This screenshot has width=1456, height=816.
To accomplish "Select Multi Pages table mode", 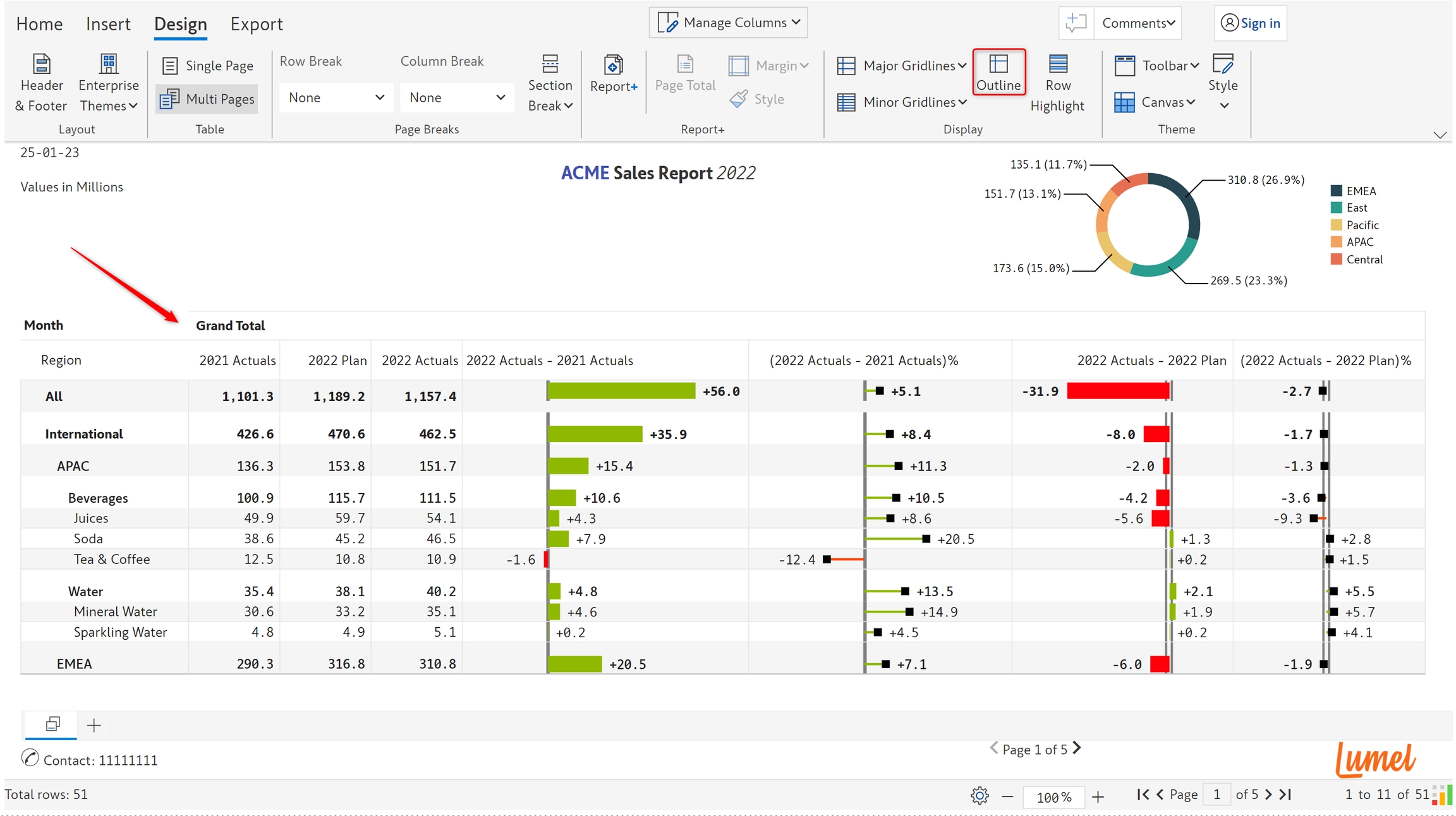I will click(207, 99).
